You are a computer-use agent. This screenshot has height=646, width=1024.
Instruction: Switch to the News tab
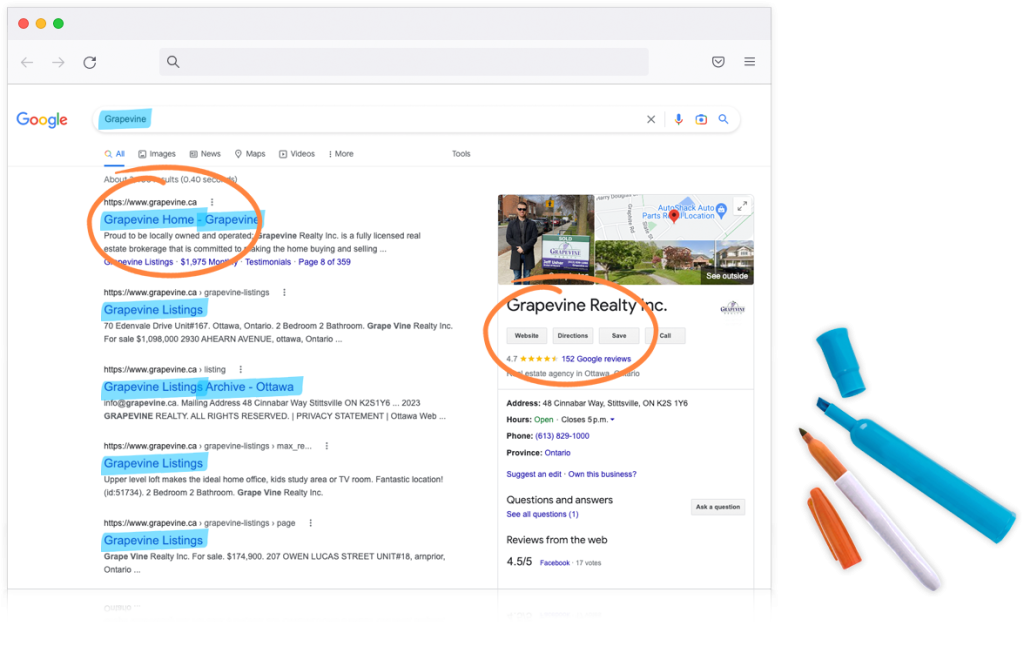point(205,154)
